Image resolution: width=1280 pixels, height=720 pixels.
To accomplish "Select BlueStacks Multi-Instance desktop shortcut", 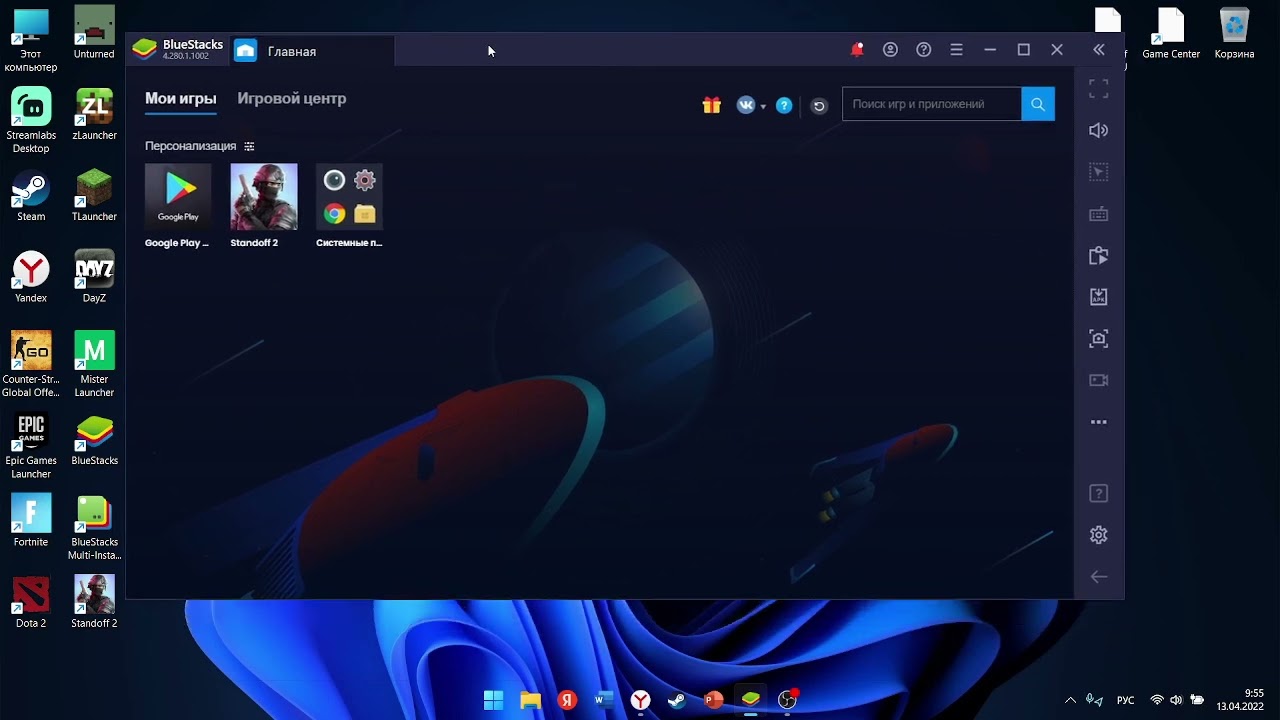I will pos(94,528).
